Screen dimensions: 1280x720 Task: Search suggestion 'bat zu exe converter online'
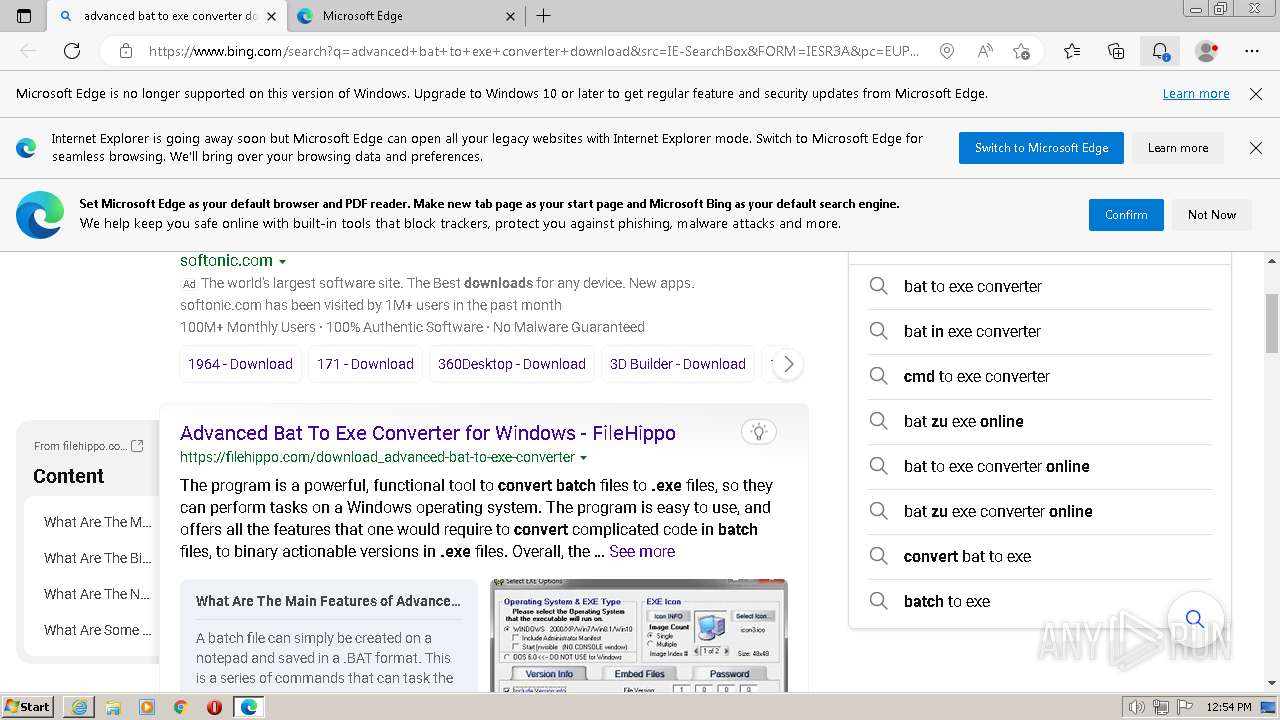pyautogui.click(x=1040, y=511)
